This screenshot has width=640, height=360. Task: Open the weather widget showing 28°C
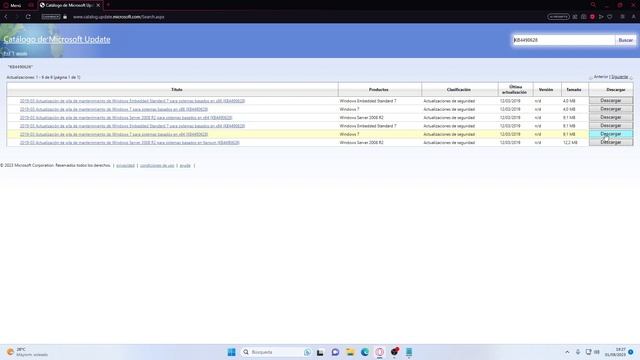click(27, 352)
